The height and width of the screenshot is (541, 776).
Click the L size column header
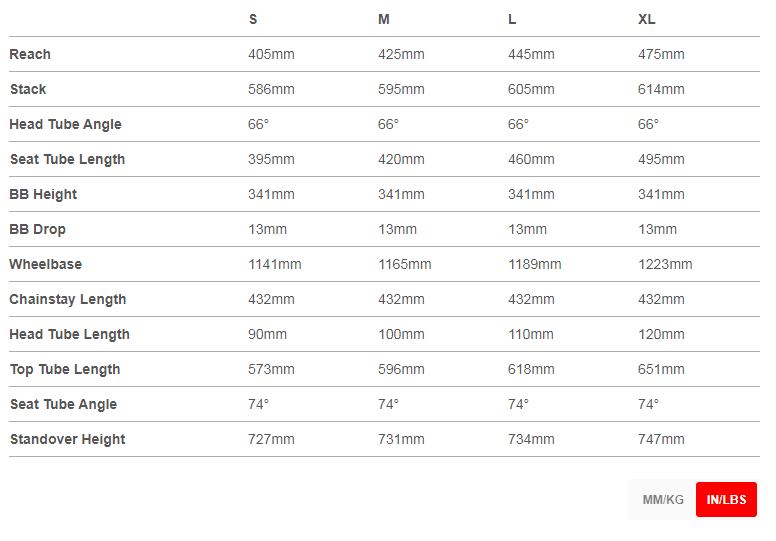pos(513,19)
